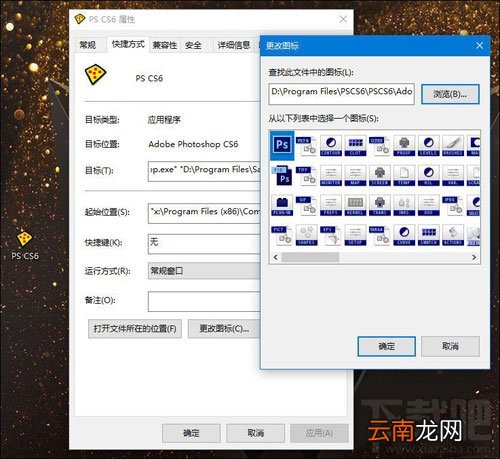This screenshot has width=500, height=459.
Task: Select the PSD document icon
Action: coord(282,175)
